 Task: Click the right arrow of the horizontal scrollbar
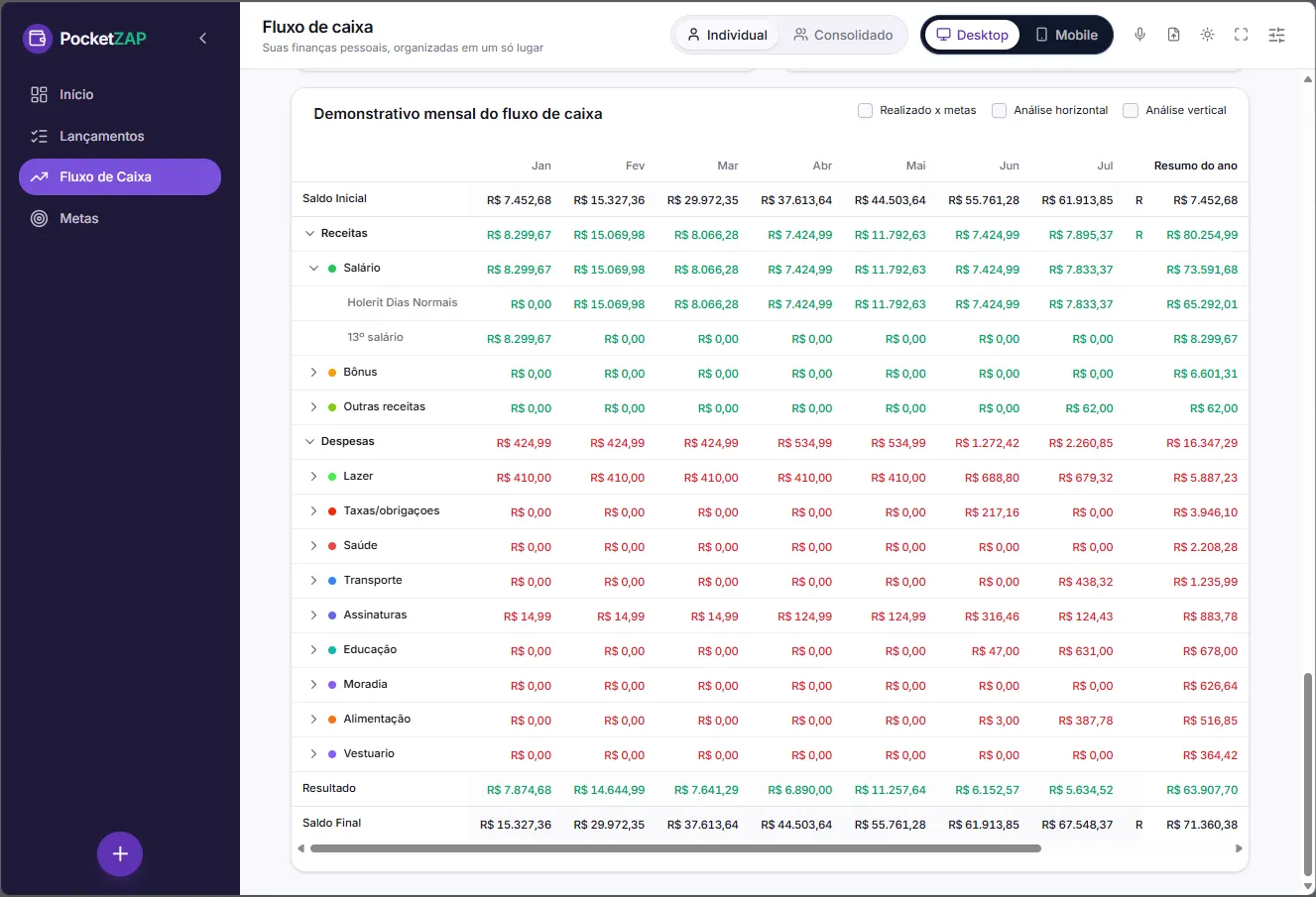1239,848
